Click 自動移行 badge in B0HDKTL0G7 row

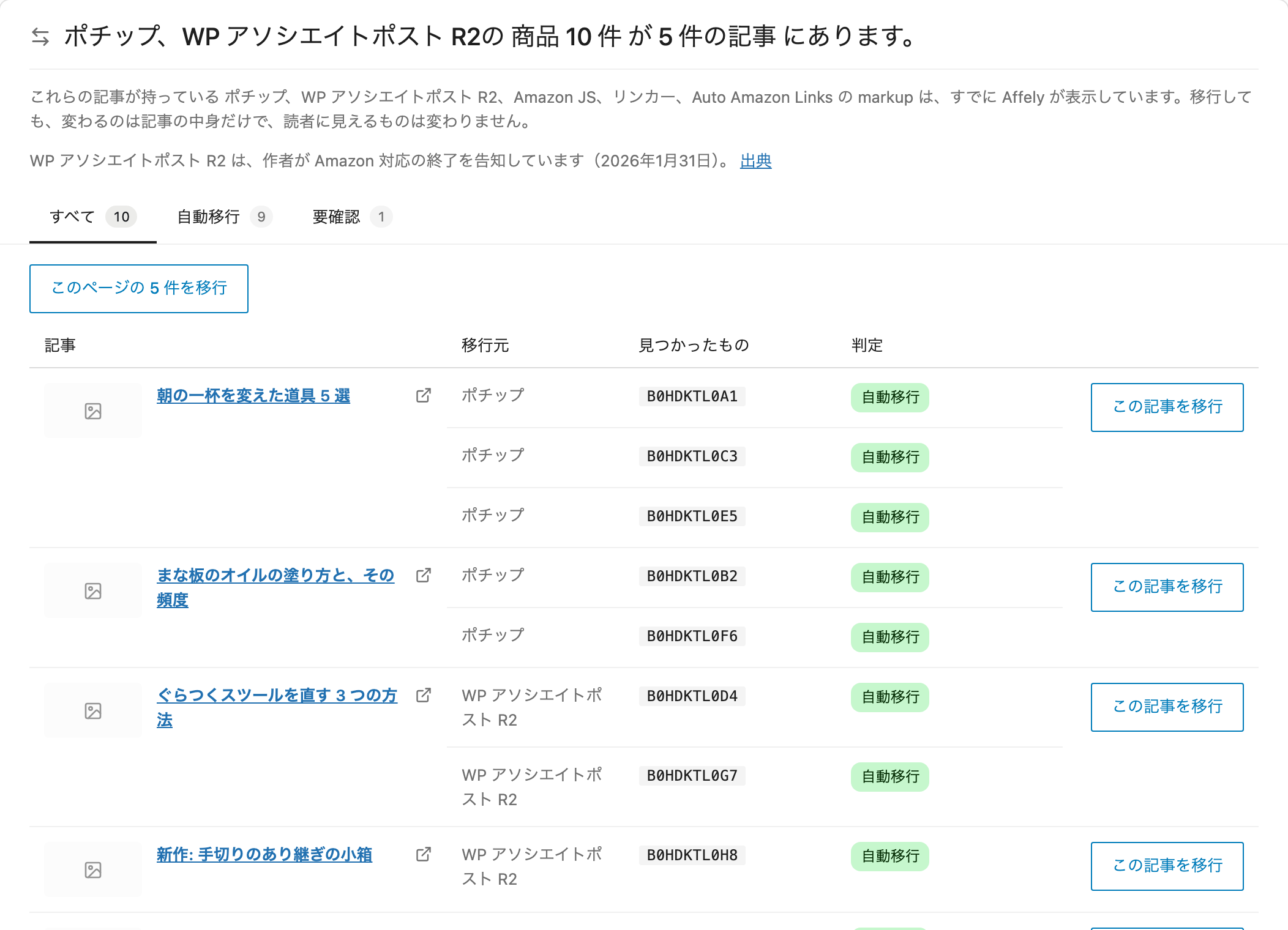click(x=890, y=777)
